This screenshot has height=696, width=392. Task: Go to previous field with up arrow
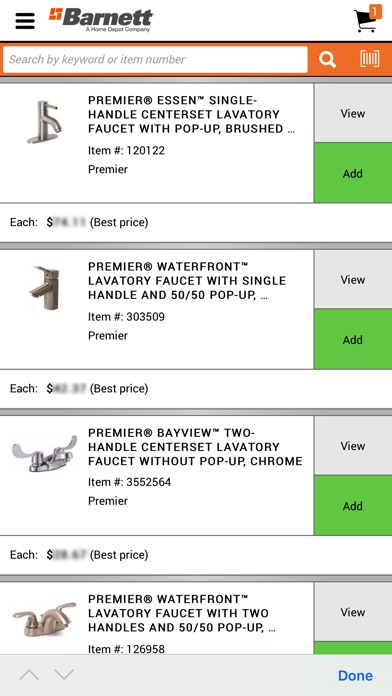[29, 675]
